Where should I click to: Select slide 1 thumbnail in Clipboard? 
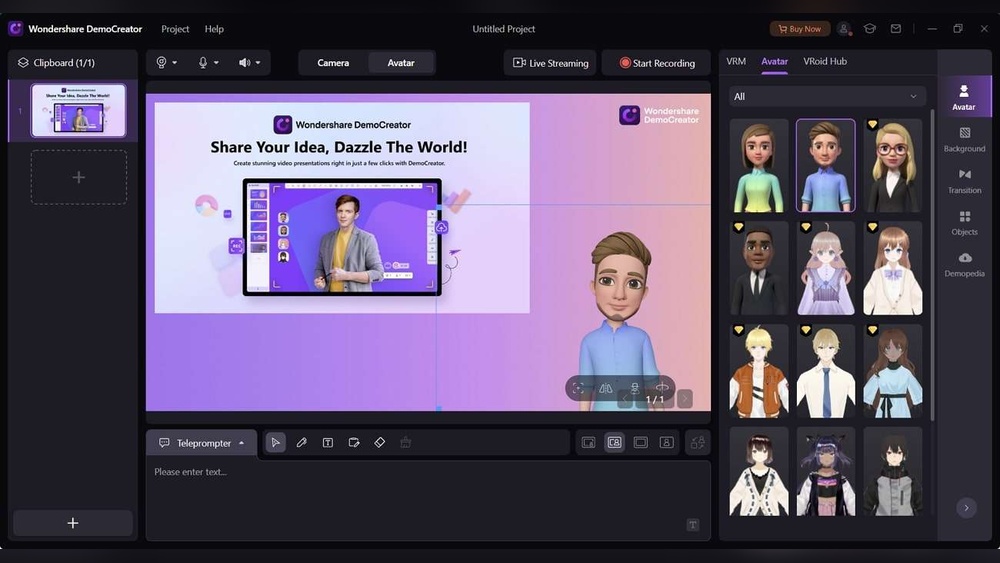pos(78,110)
